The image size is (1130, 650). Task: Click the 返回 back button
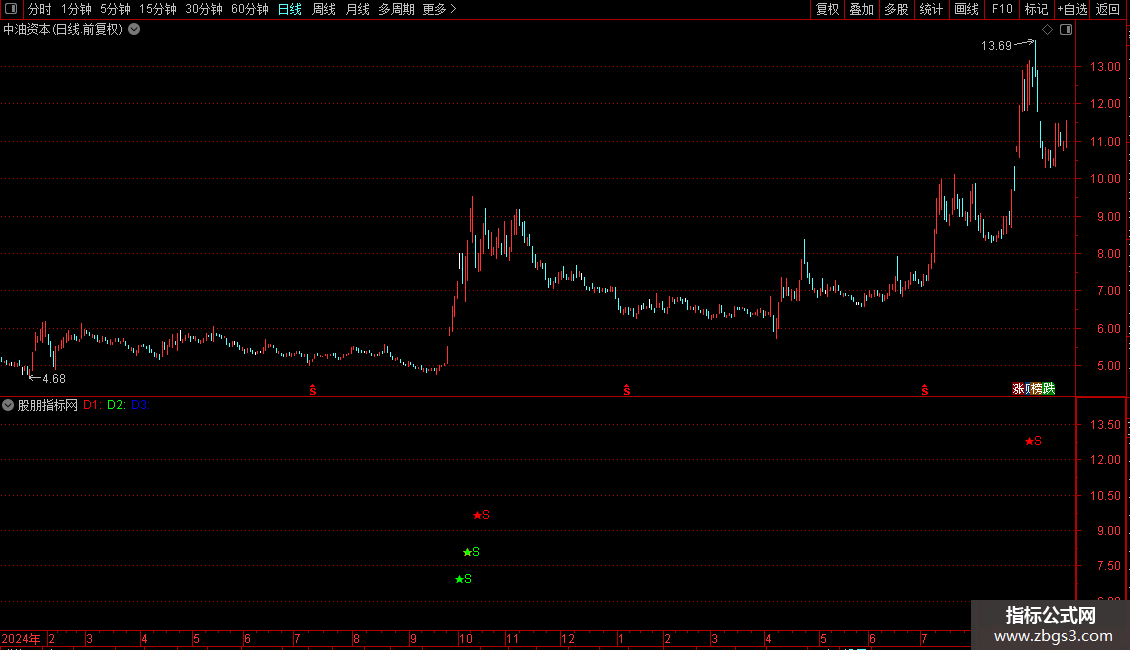click(x=1108, y=9)
